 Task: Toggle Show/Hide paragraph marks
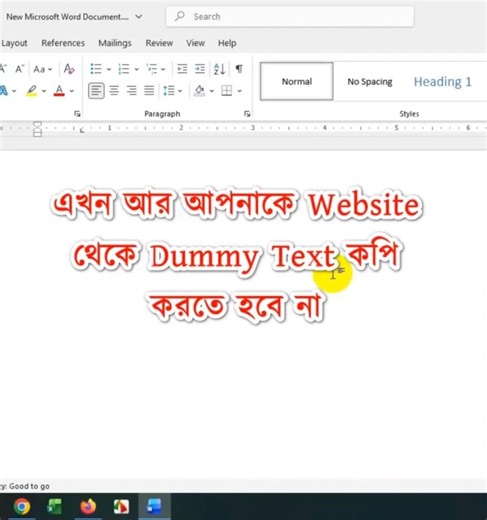[x=239, y=69]
